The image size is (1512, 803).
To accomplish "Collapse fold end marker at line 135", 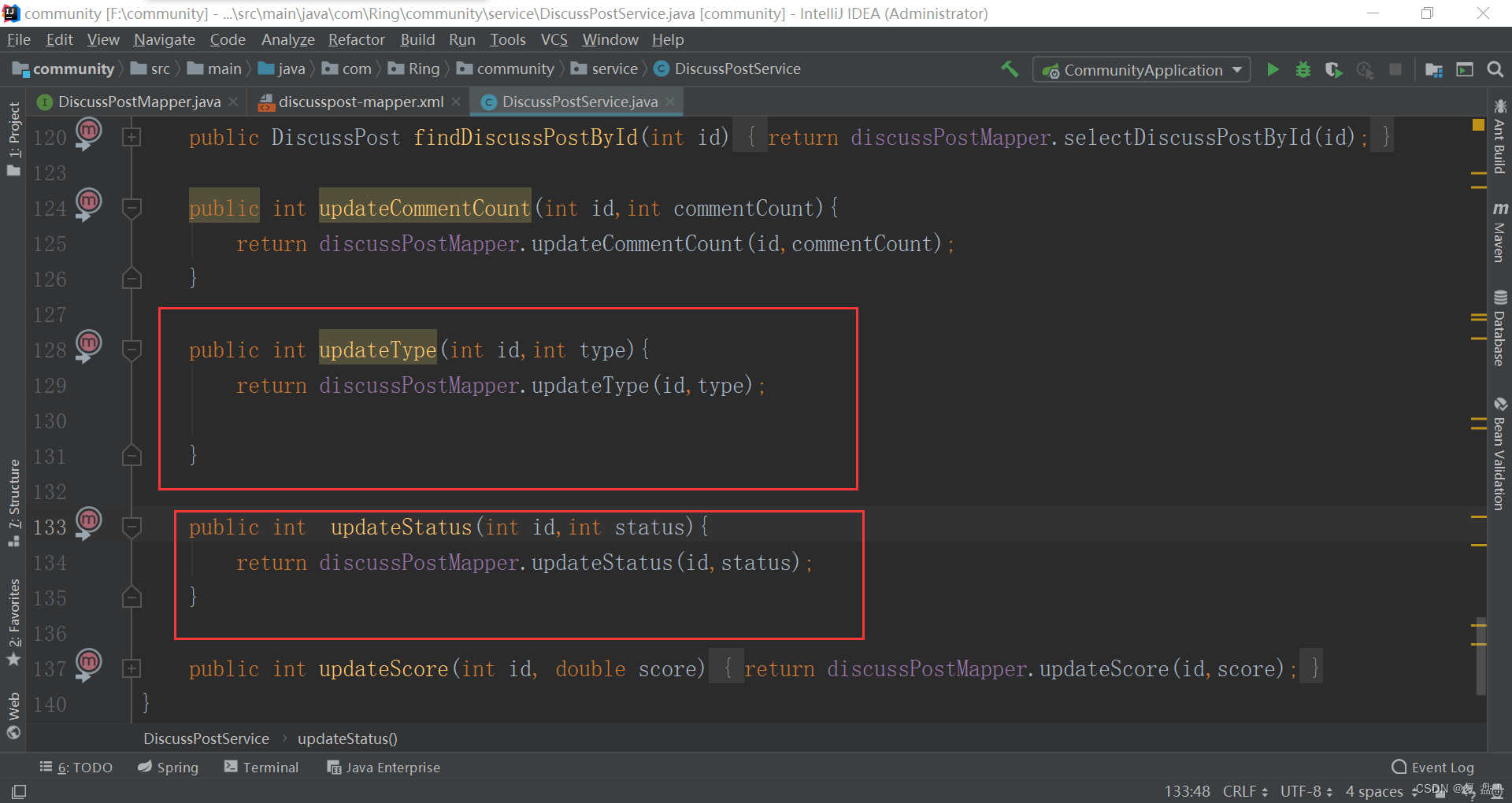I will (x=132, y=598).
